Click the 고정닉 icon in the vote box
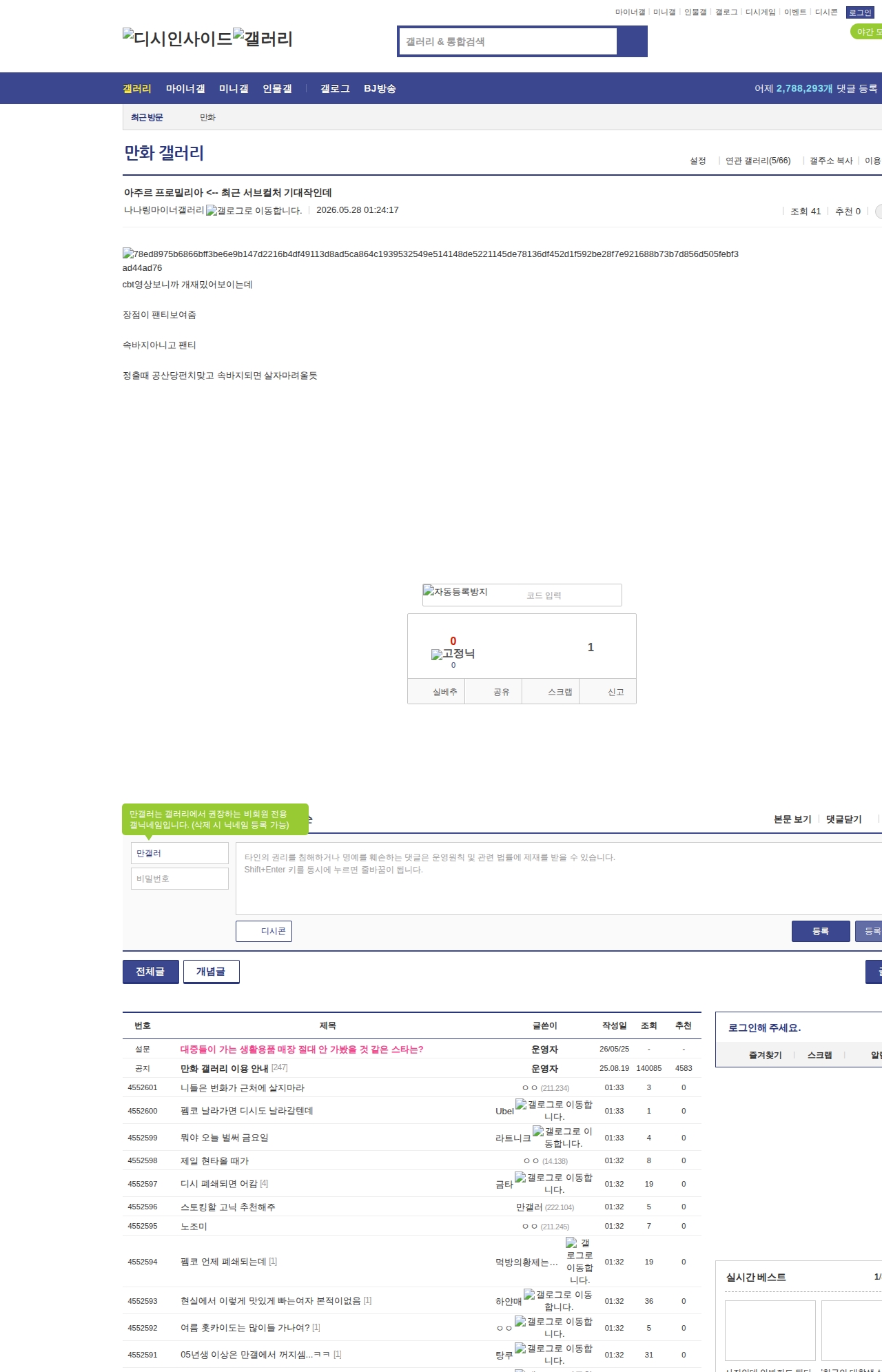882x1372 pixels. pos(453,654)
